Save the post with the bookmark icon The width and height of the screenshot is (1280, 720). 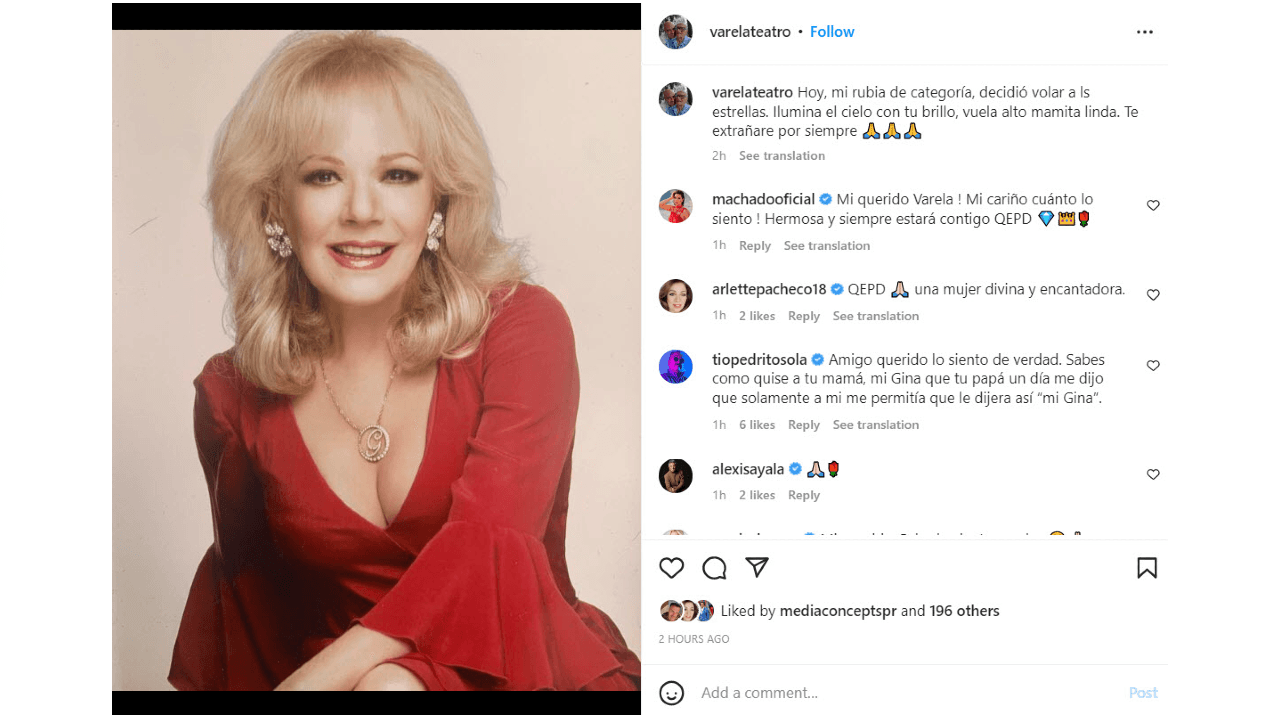[1147, 568]
